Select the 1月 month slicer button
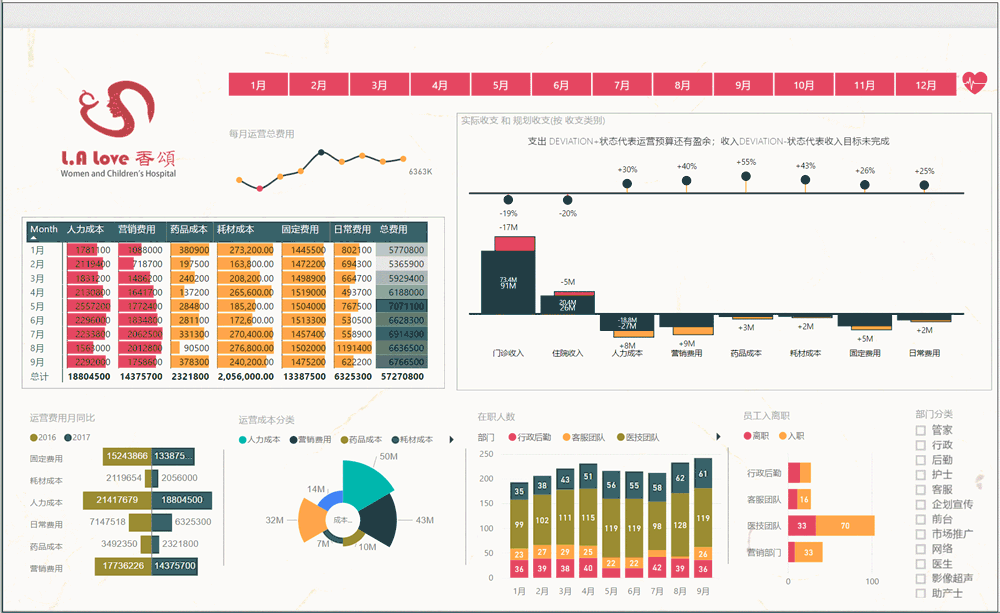Screen dimensions: 1000x613 pyautogui.click(x=258, y=84)
